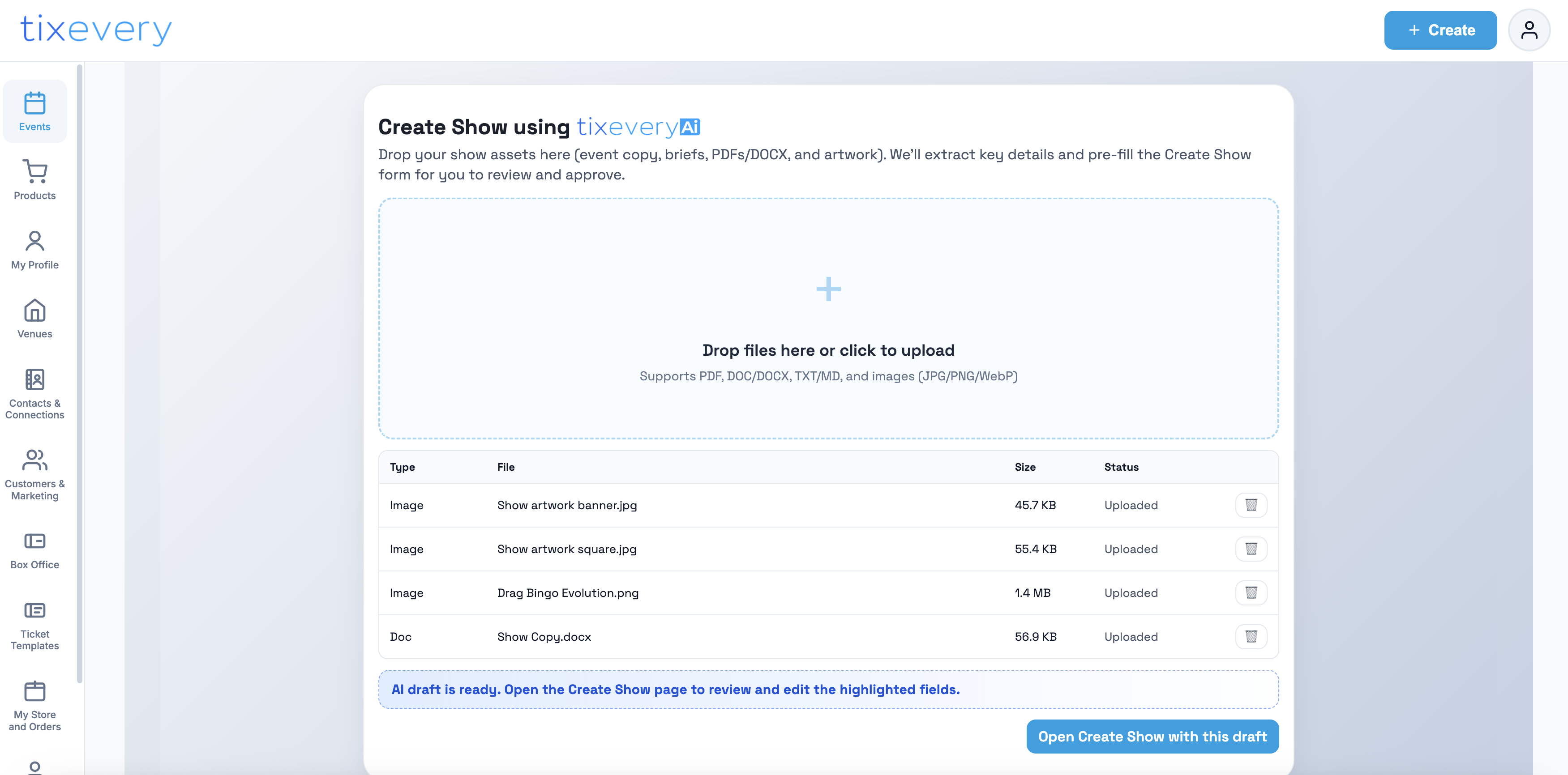Open Ticket Templates in sidebar
Screen dimensions: 1568x775
[x=34, y=626]
